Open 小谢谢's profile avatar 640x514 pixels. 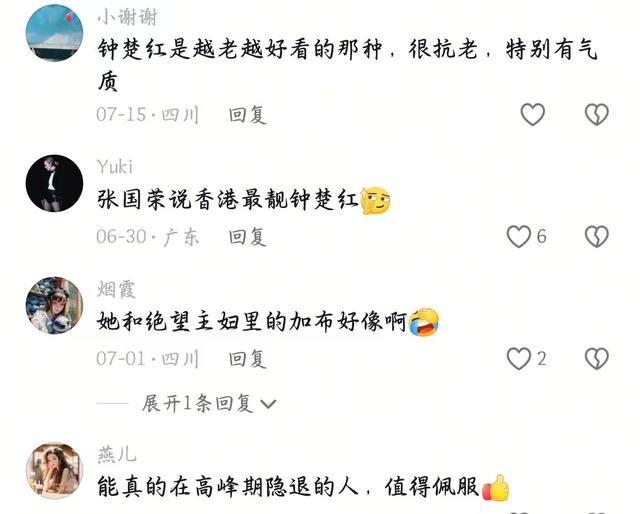[x=54, y=33]
